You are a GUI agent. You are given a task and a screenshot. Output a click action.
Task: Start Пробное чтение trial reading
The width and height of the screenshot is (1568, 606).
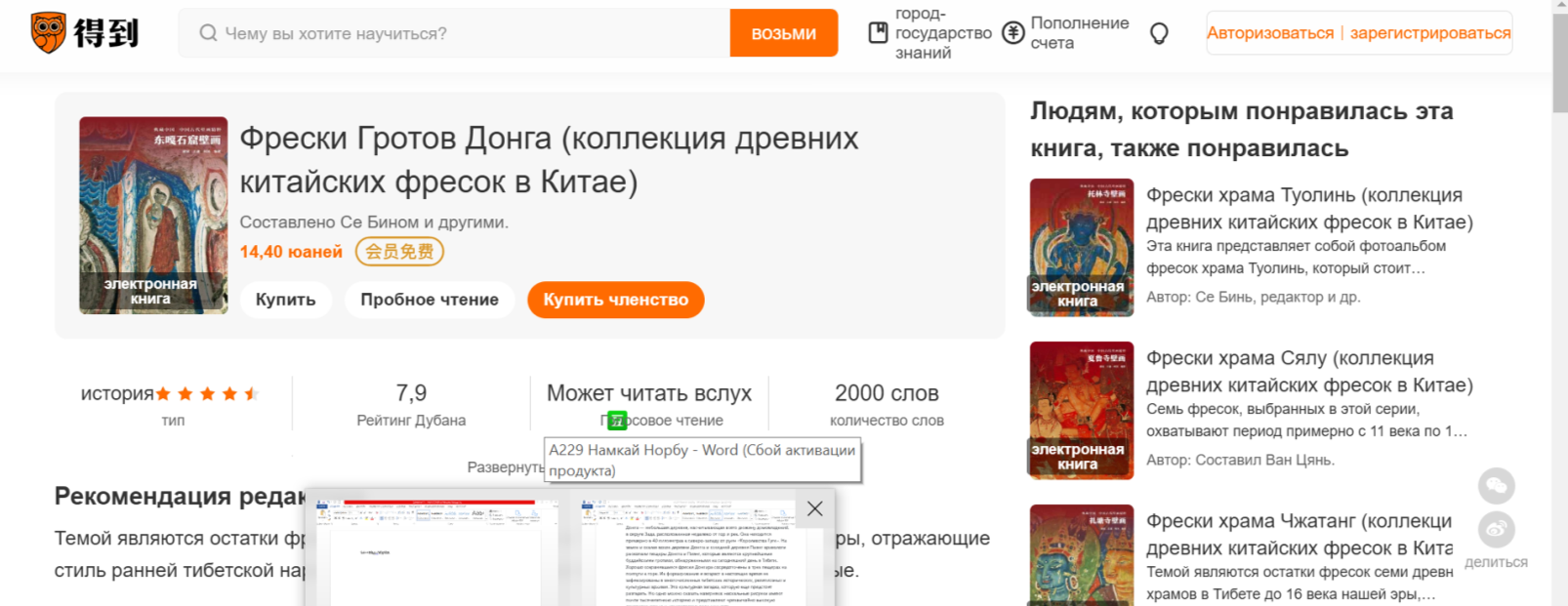[x=430, y=300]
